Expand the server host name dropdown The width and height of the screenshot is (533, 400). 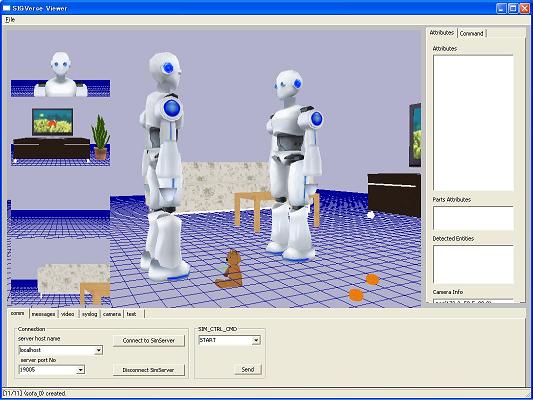(99, 350)
